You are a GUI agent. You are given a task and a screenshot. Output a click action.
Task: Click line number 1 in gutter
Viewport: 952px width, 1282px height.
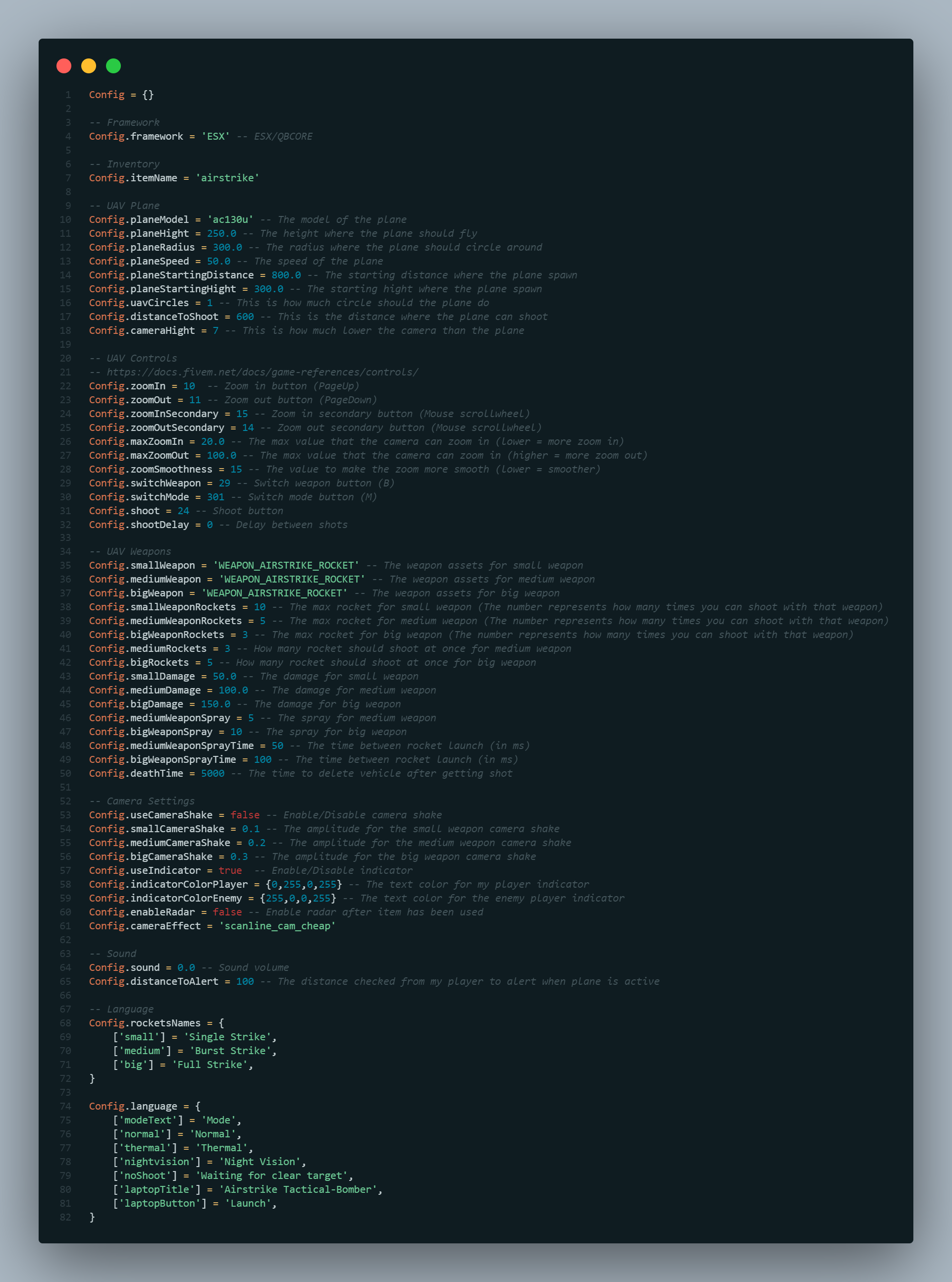(x=68, y=95)
